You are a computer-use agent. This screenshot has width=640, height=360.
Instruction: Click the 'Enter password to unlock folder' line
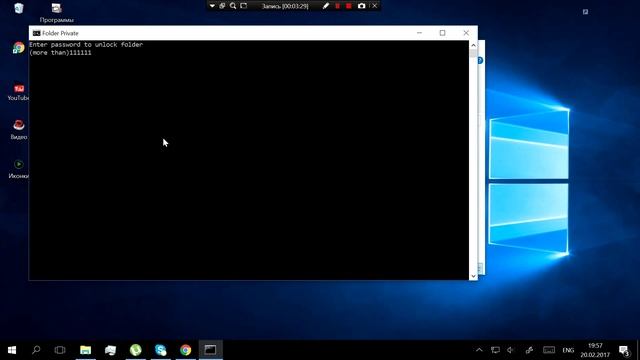(x=86, y=44)
